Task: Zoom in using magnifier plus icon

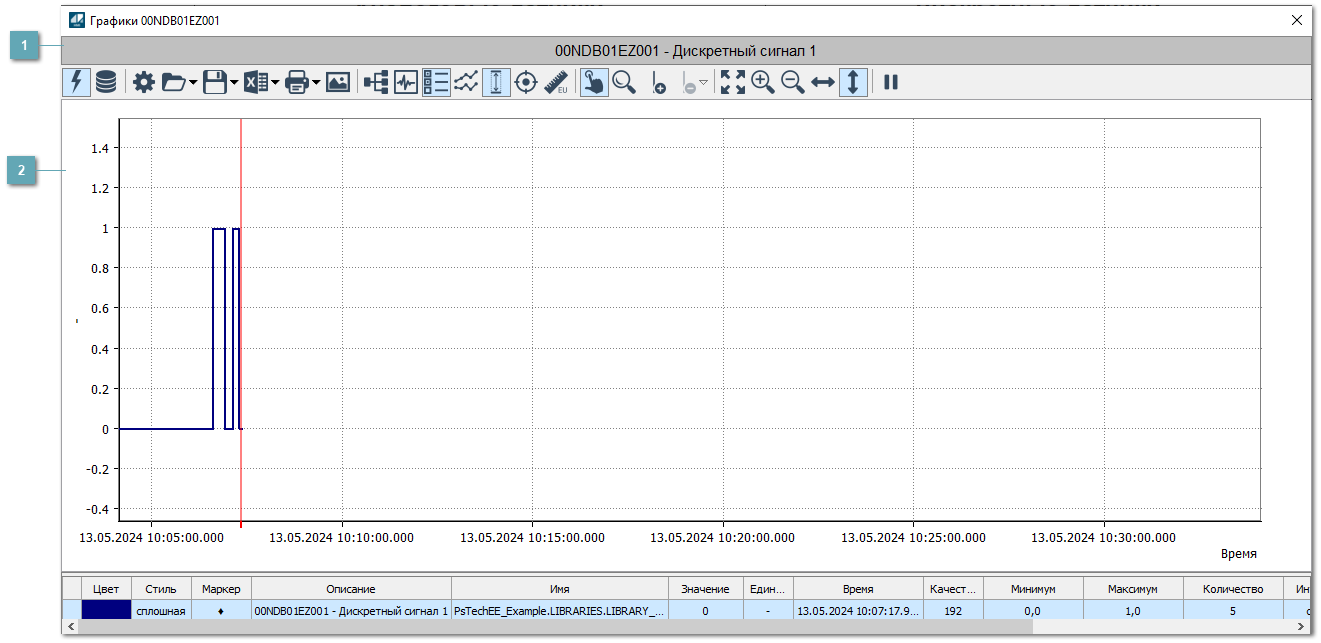Action: 763,83
